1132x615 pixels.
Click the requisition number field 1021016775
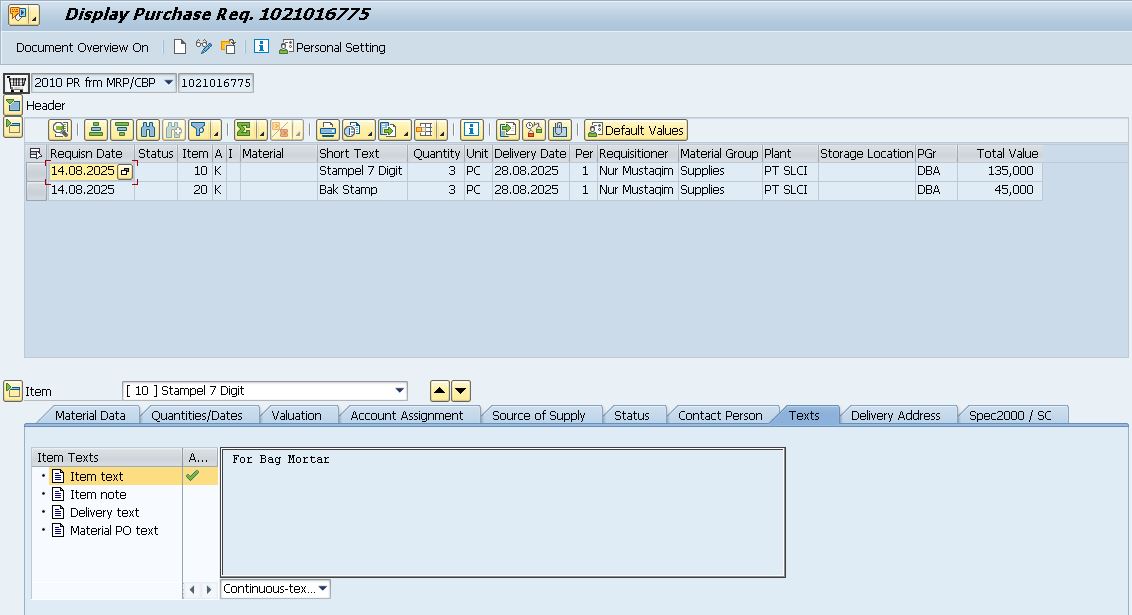[216, 83]
